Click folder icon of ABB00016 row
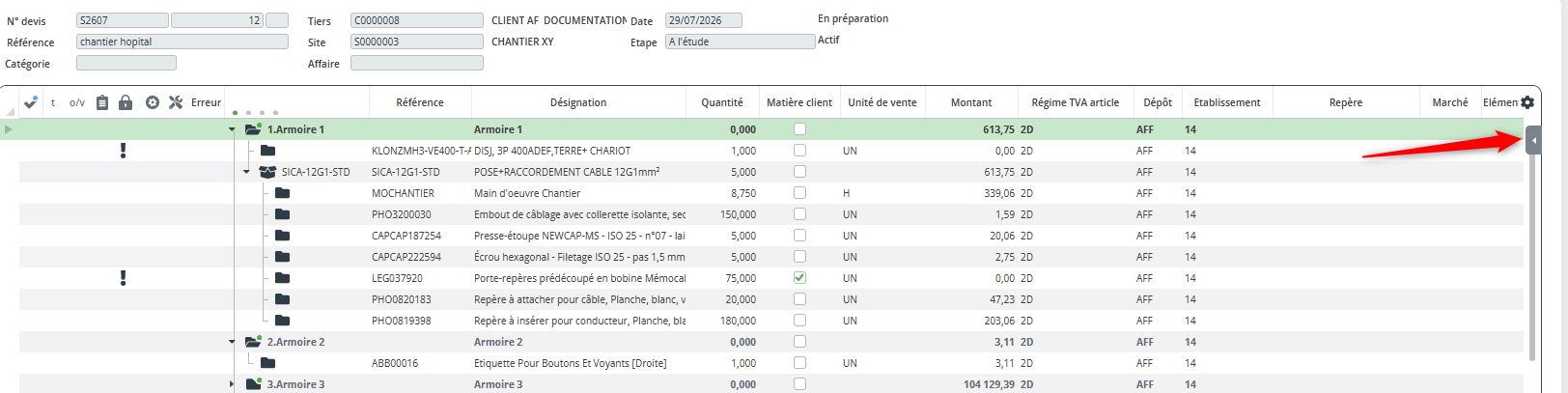The width and height of the screenshot is (1568, 393). 267,363
